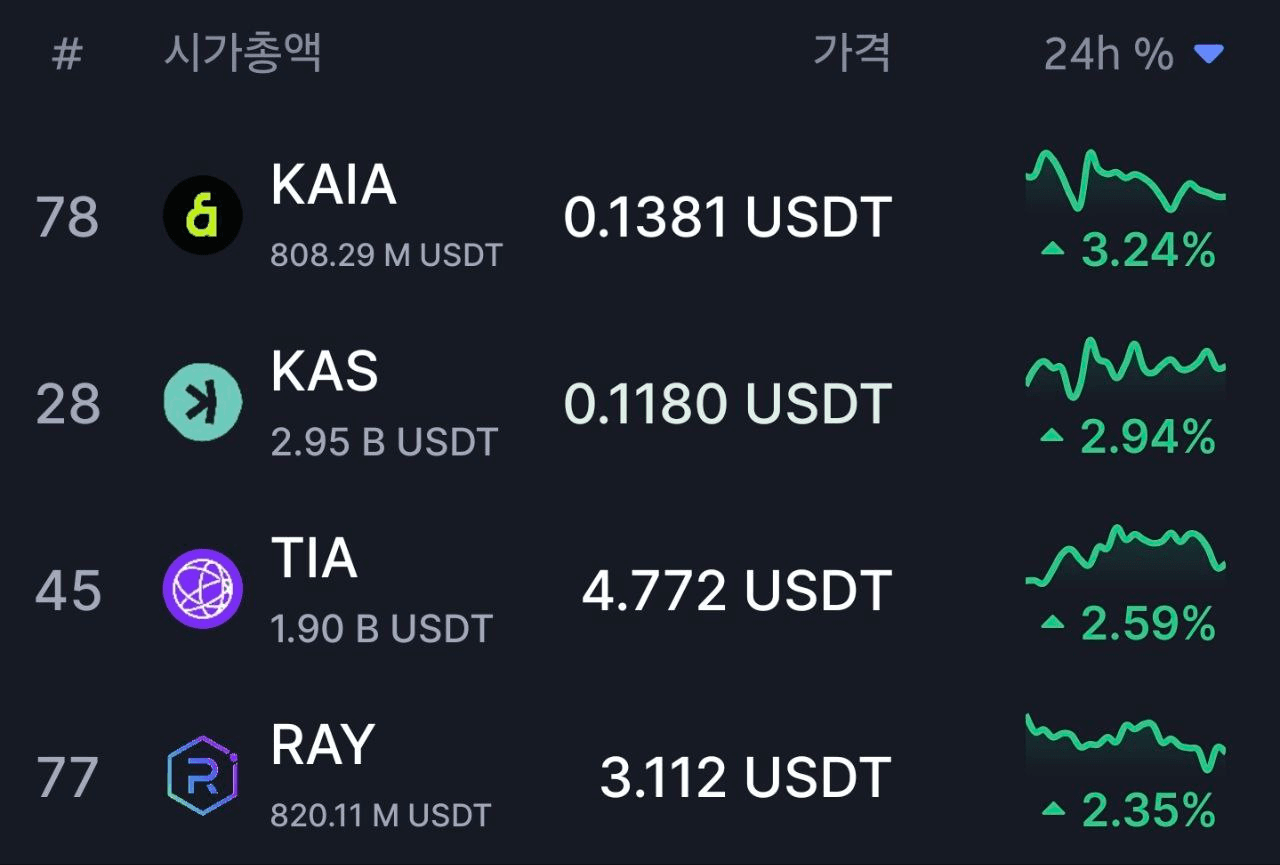This screenshot has height=865, width=1280.
Task: Open the KAIA coin logo icon
Action: coord(202,215)
